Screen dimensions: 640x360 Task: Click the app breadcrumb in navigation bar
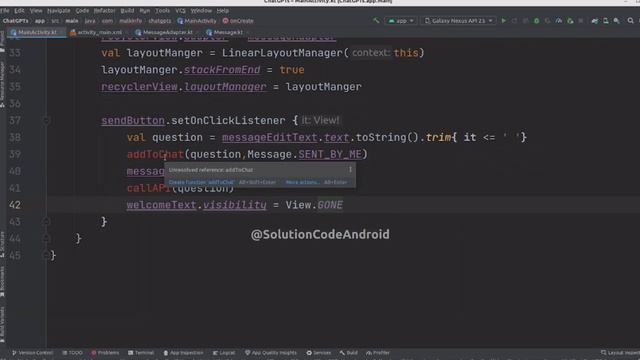coord(40,21)
